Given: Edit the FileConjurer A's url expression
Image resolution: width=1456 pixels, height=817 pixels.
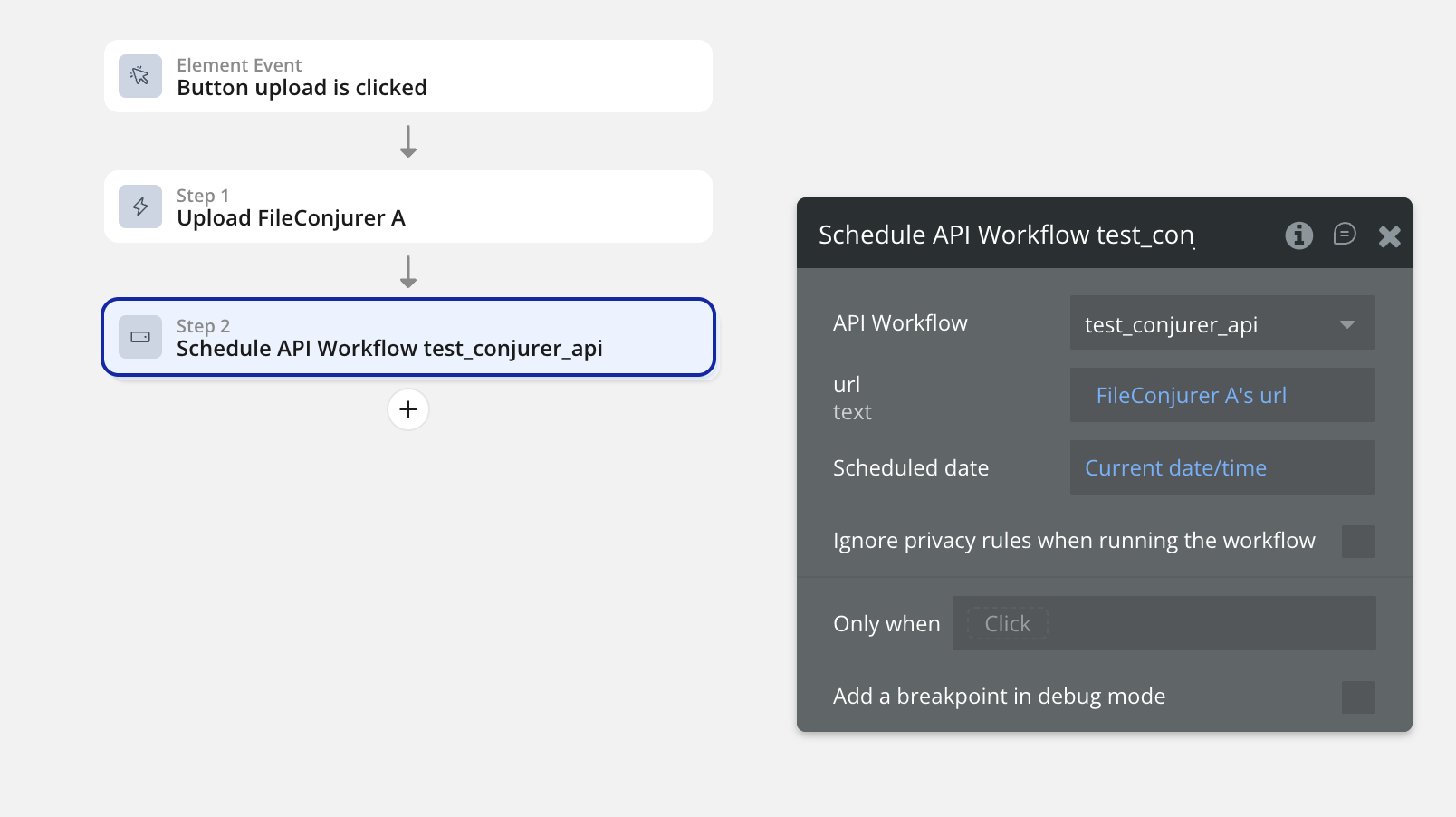Looking at the screenshot, I should pyautogui.click(x=1191, y=396).
